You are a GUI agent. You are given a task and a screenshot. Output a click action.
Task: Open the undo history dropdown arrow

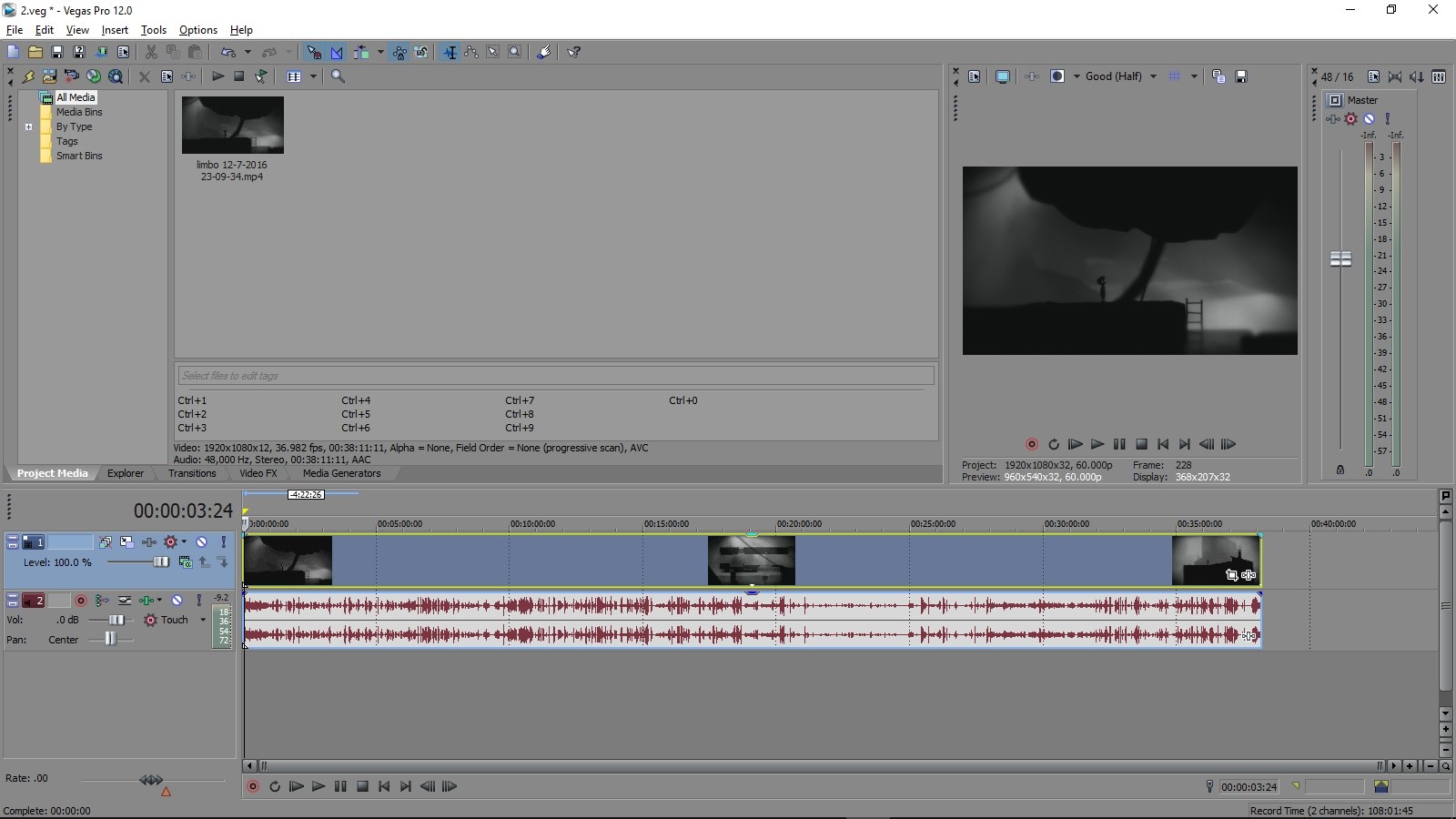tap(248, 52)
